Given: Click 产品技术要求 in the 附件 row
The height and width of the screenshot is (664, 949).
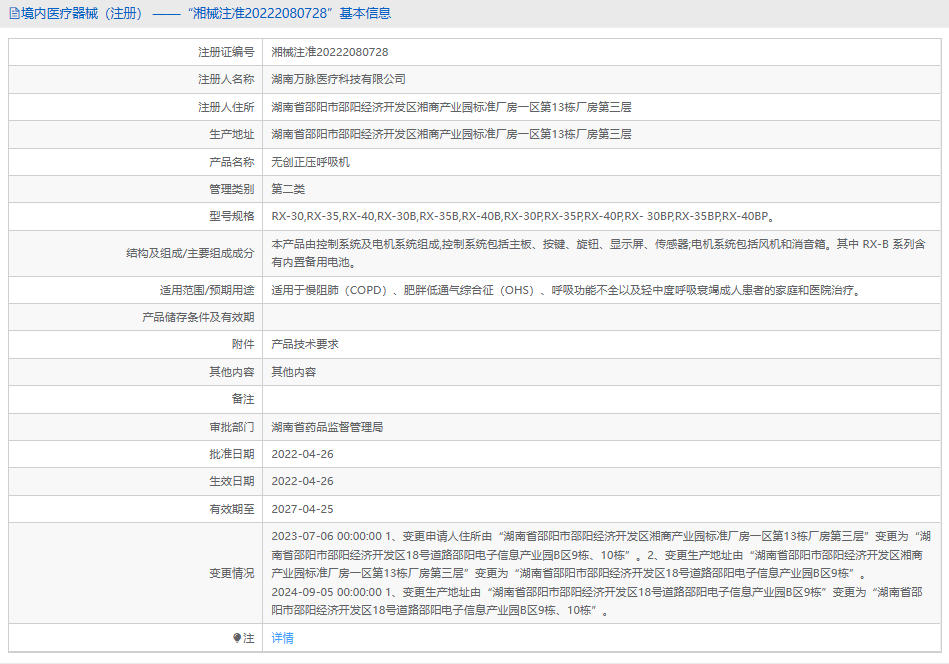Looking at the screenshot, I should (306, 344).
